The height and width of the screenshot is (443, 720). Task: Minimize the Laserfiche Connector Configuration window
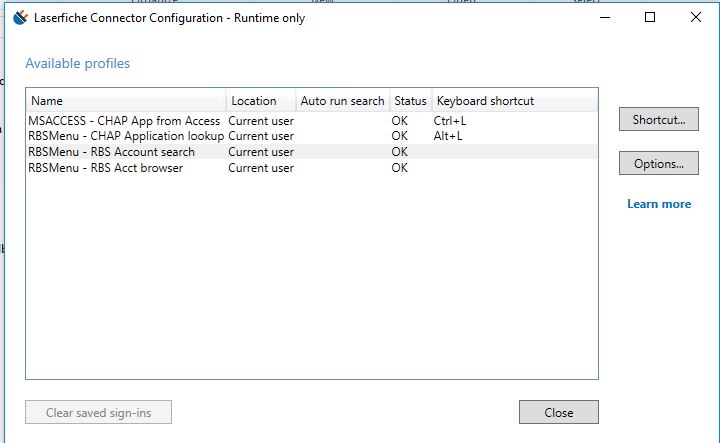point(605,17)
